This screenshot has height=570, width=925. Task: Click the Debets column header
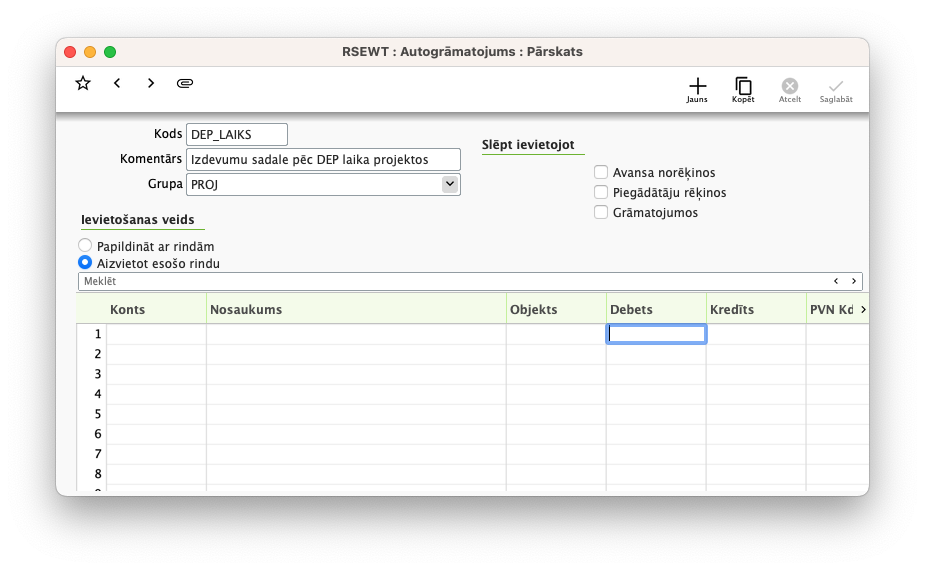(656, 310)
